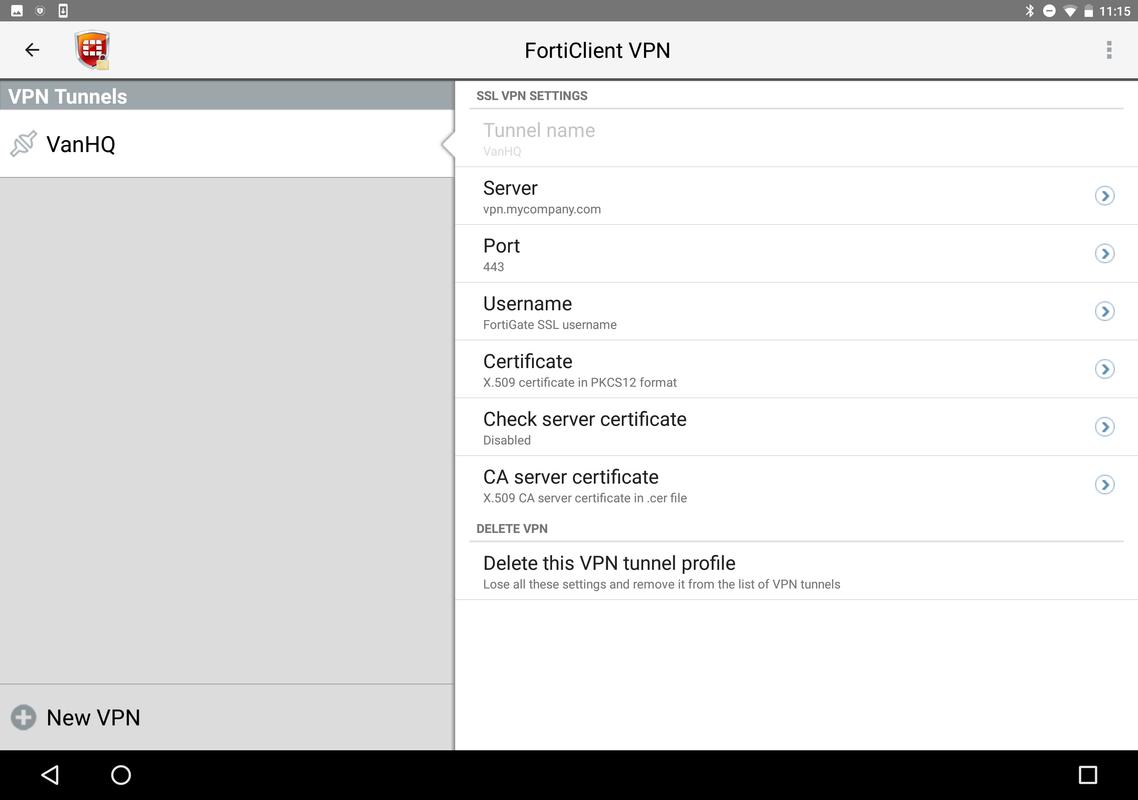The height and width of the screenshot is (800, 1138).
Task: Delete this VPN tunnel profile
Action: coord(796,571)
